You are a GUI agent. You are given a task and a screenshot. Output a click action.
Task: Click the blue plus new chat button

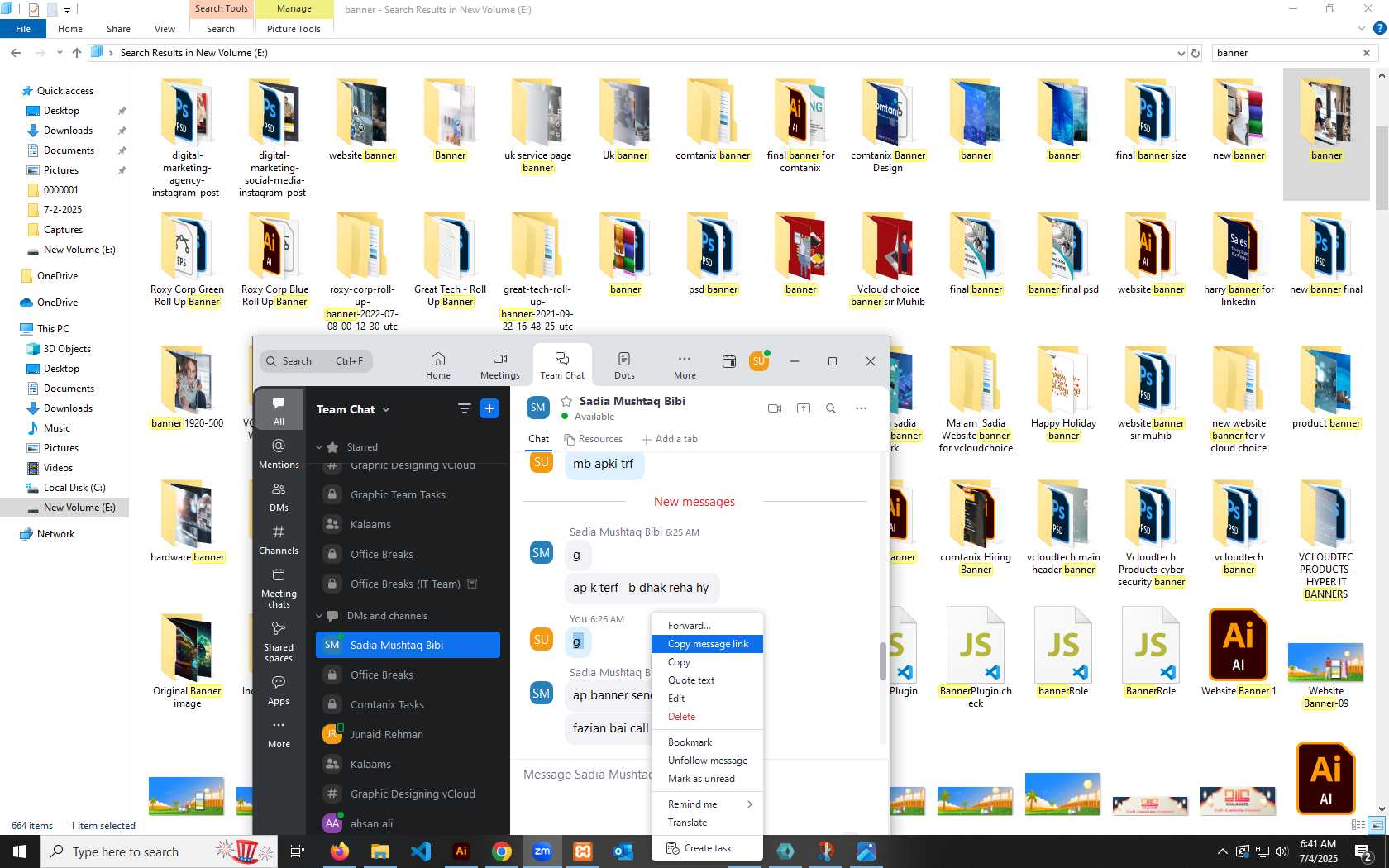coord(489,409)
